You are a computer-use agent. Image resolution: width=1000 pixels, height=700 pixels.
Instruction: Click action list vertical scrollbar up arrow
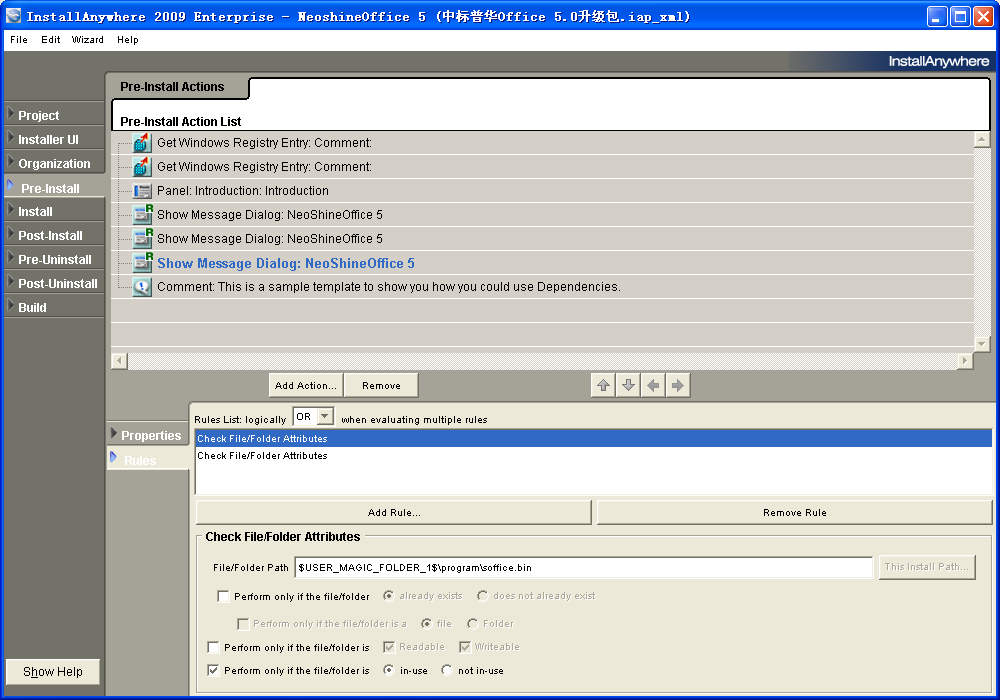[982, 139]
